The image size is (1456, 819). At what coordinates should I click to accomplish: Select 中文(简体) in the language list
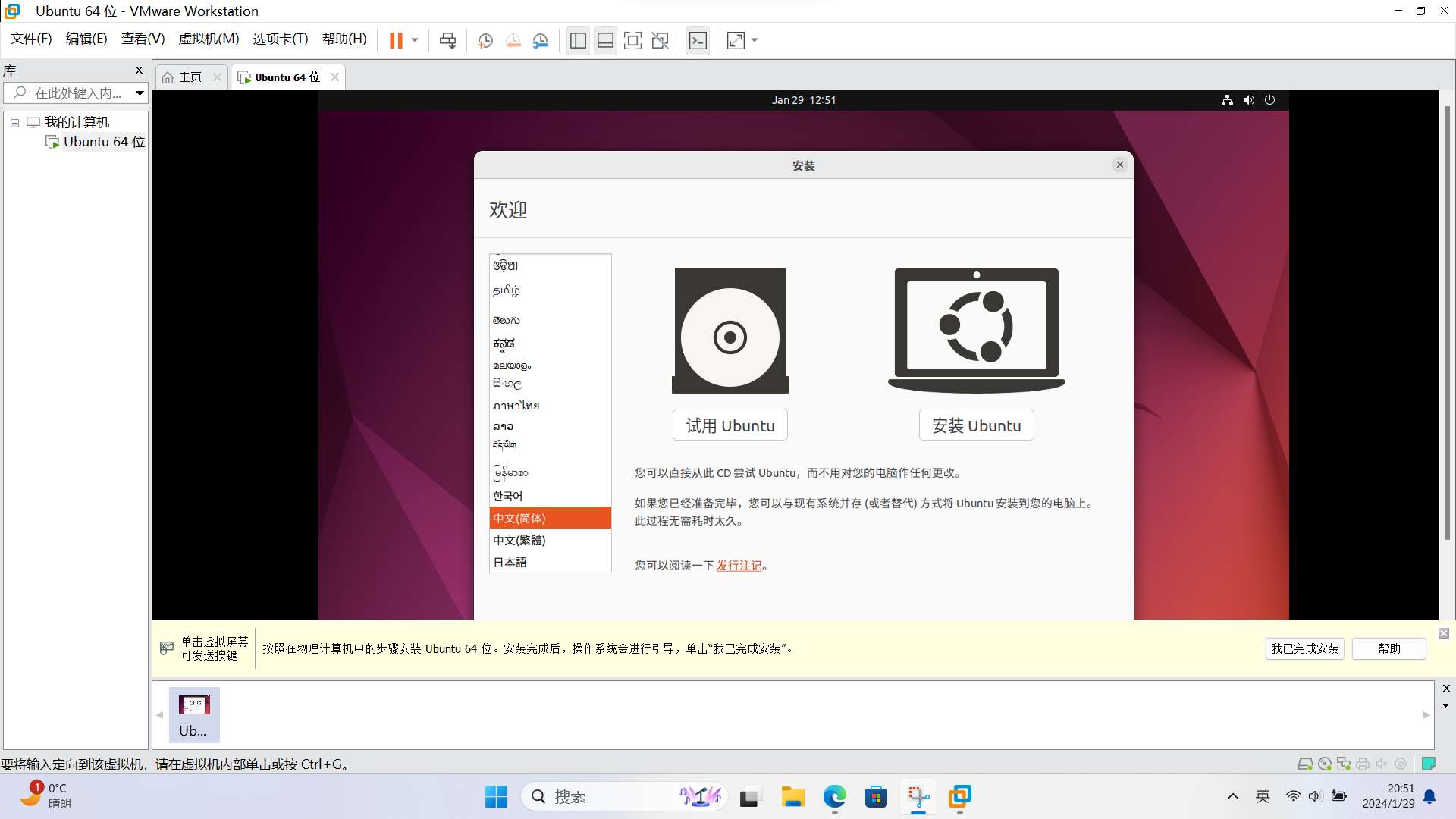tap(551, 518)
